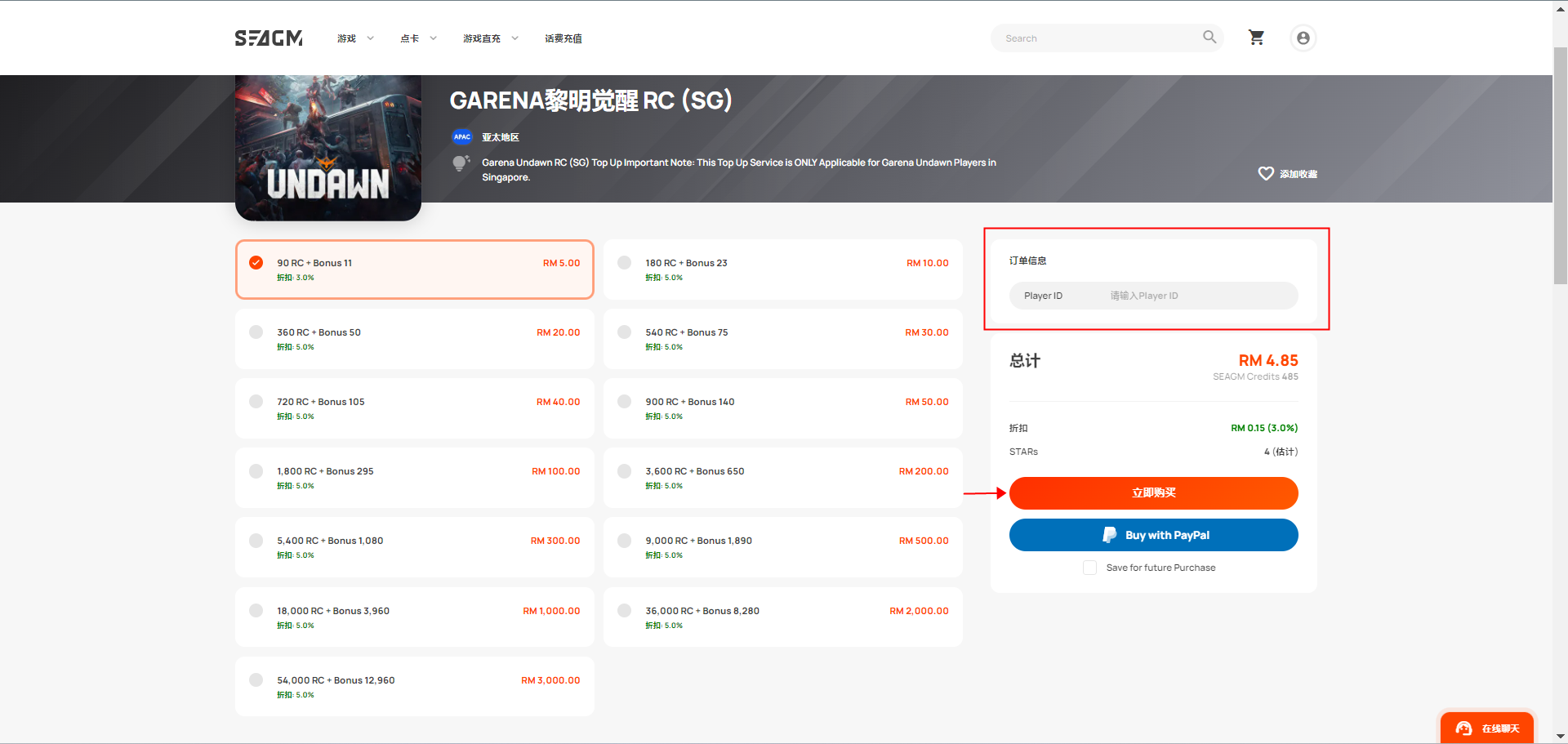Click the GARENA黎明觉醒 RC (SG) title
Screen dimensions: 1568x744
590,100
